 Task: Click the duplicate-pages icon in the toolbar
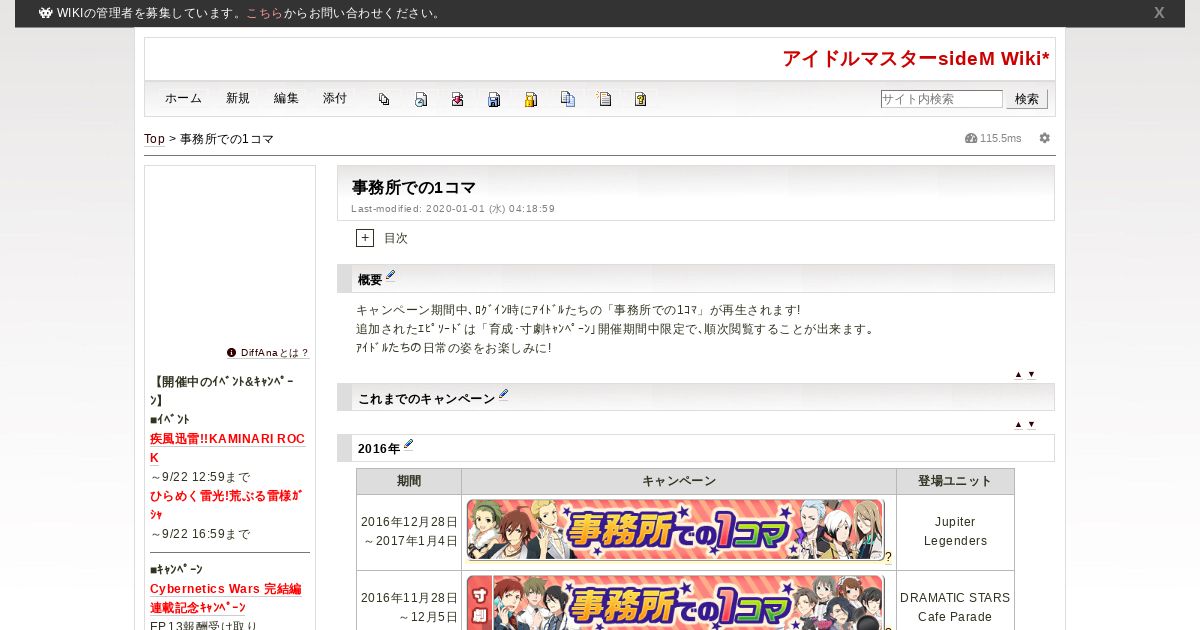click(x=384, y=99)
